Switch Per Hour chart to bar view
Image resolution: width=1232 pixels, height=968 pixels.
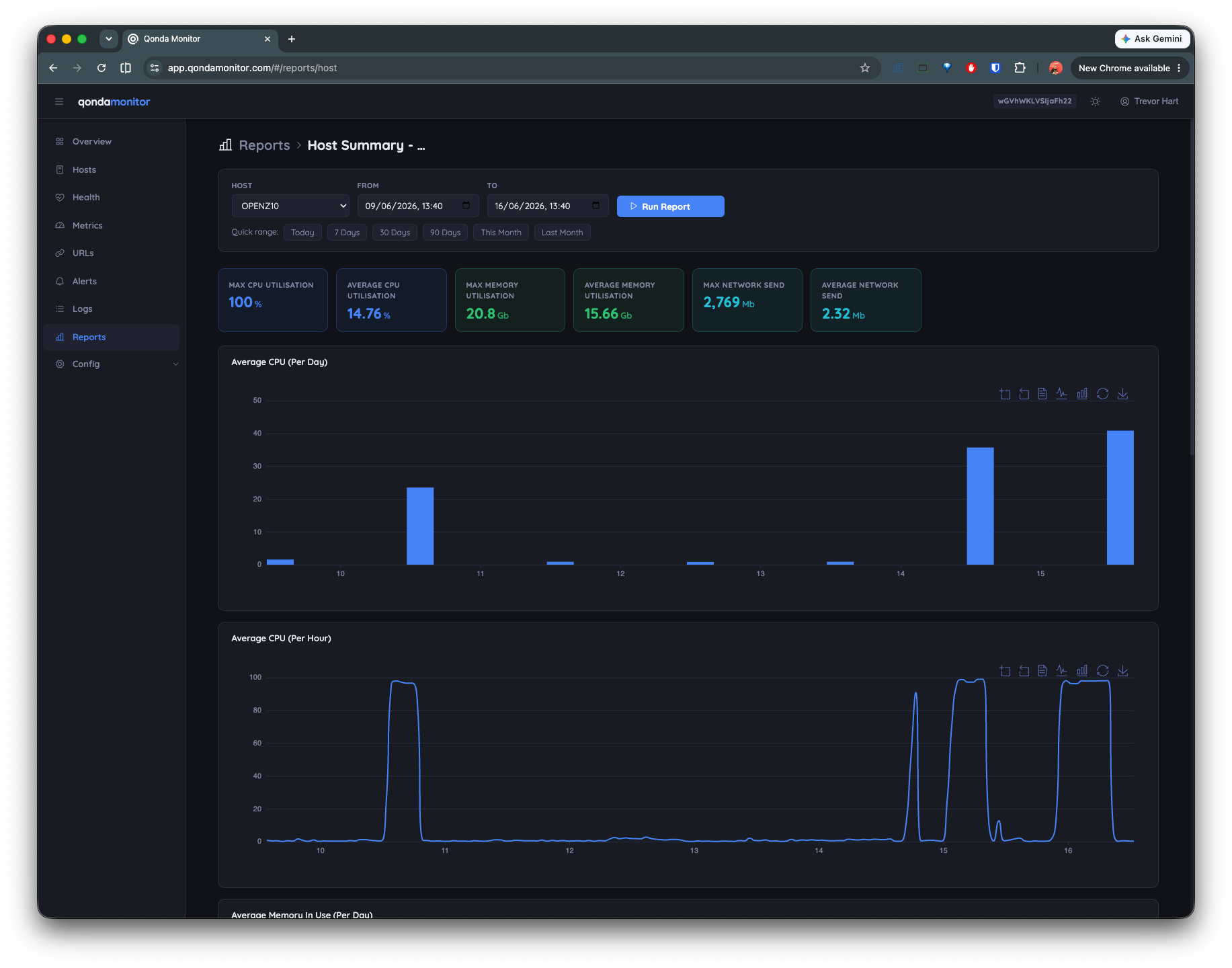(1082, 671)
